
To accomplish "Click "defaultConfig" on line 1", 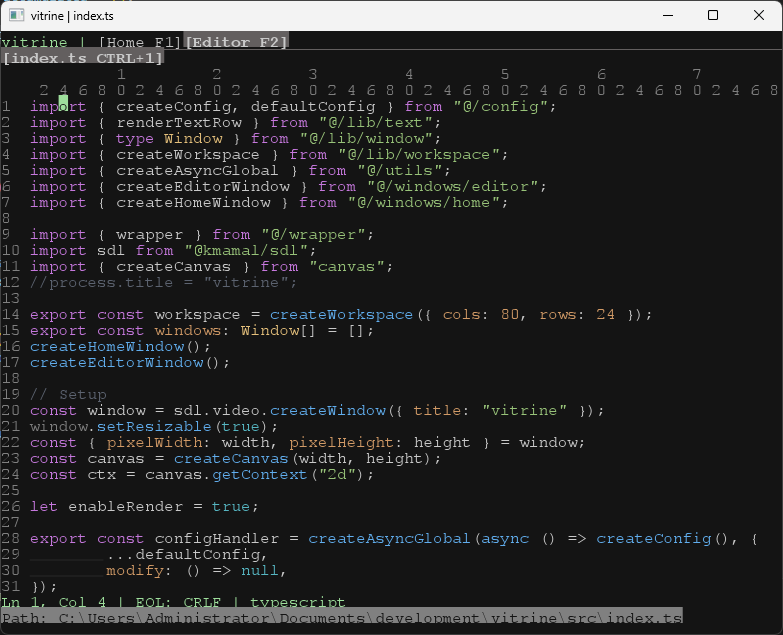I will click(x=313, y=106).
